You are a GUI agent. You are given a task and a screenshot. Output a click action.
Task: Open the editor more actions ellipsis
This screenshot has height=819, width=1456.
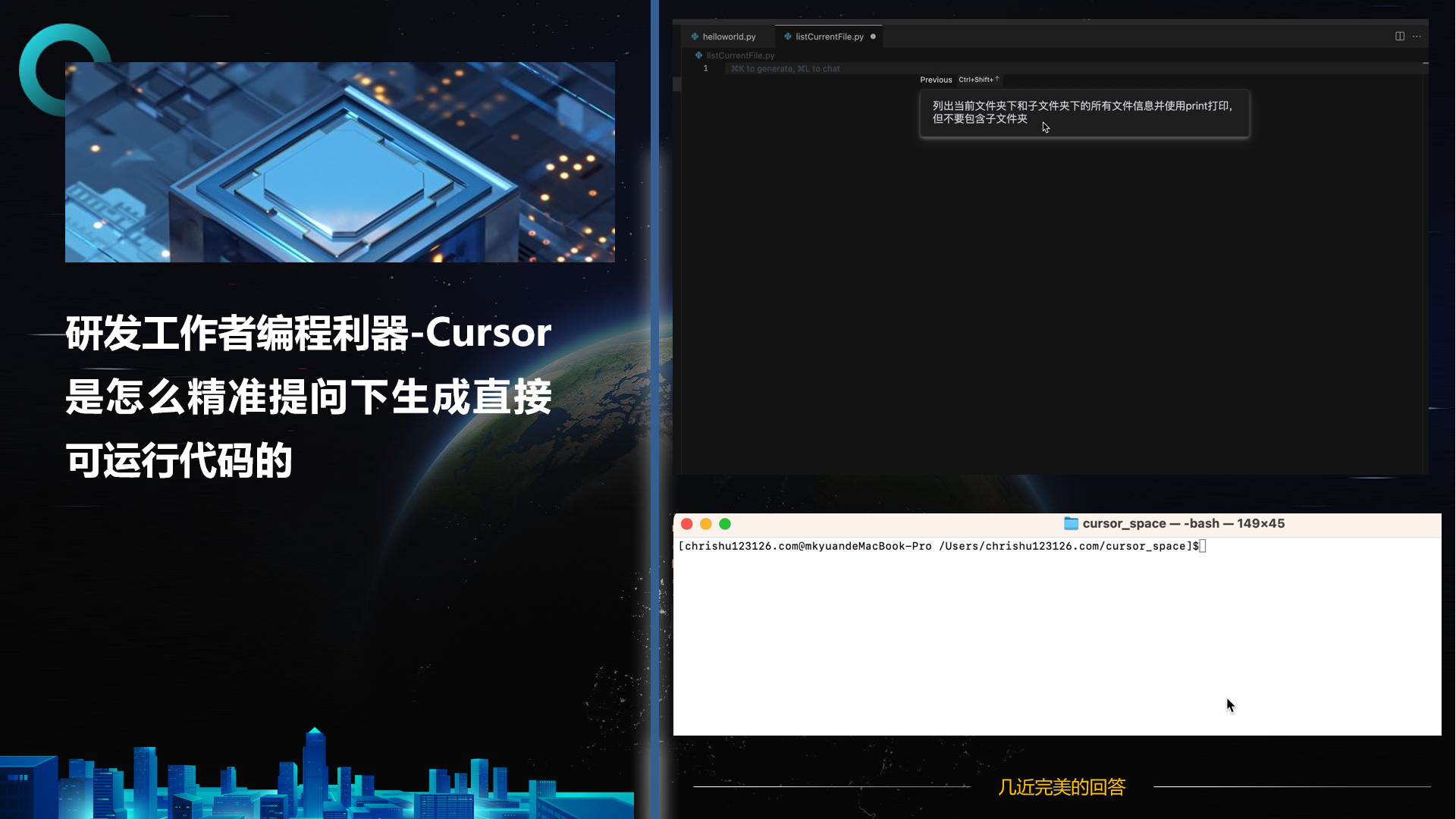pos(1417,36)
